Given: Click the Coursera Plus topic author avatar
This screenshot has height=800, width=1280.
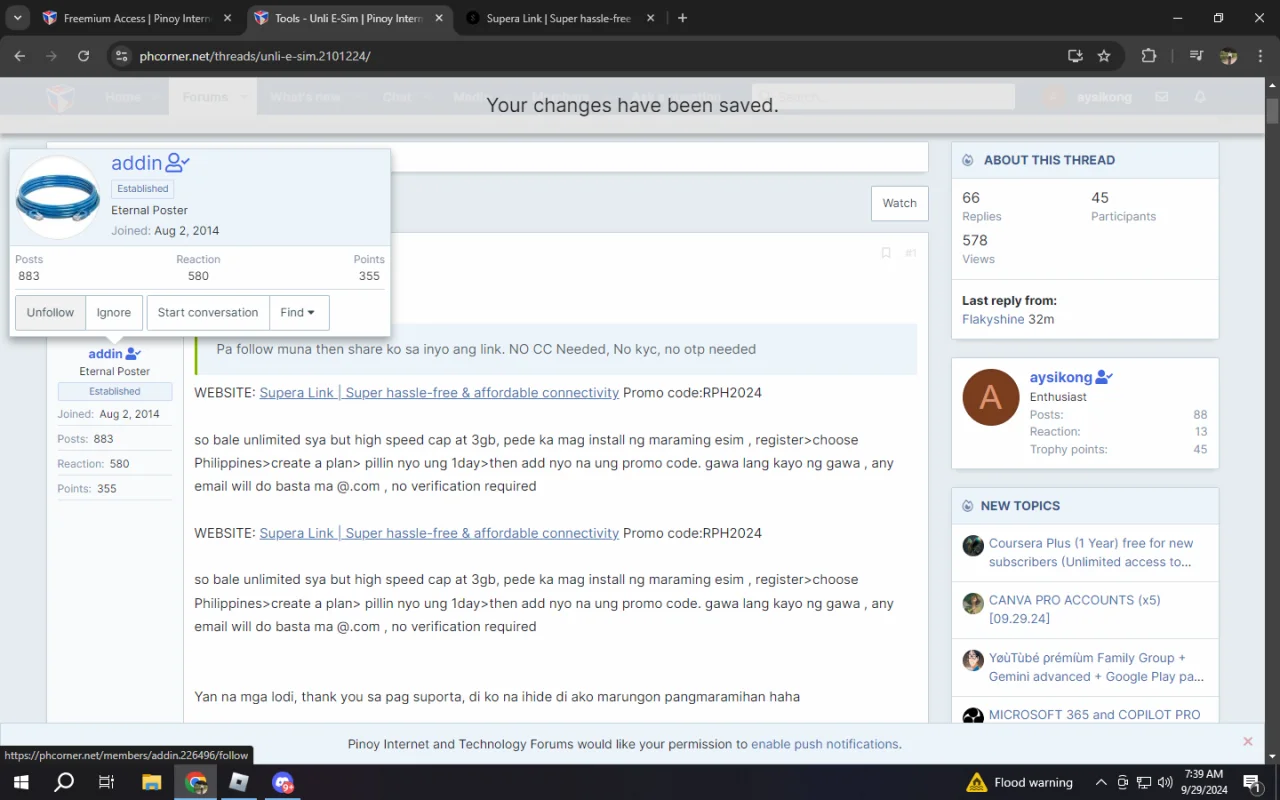Looking at the screenshot, I should pyautogui.click(x=973, y=545).
